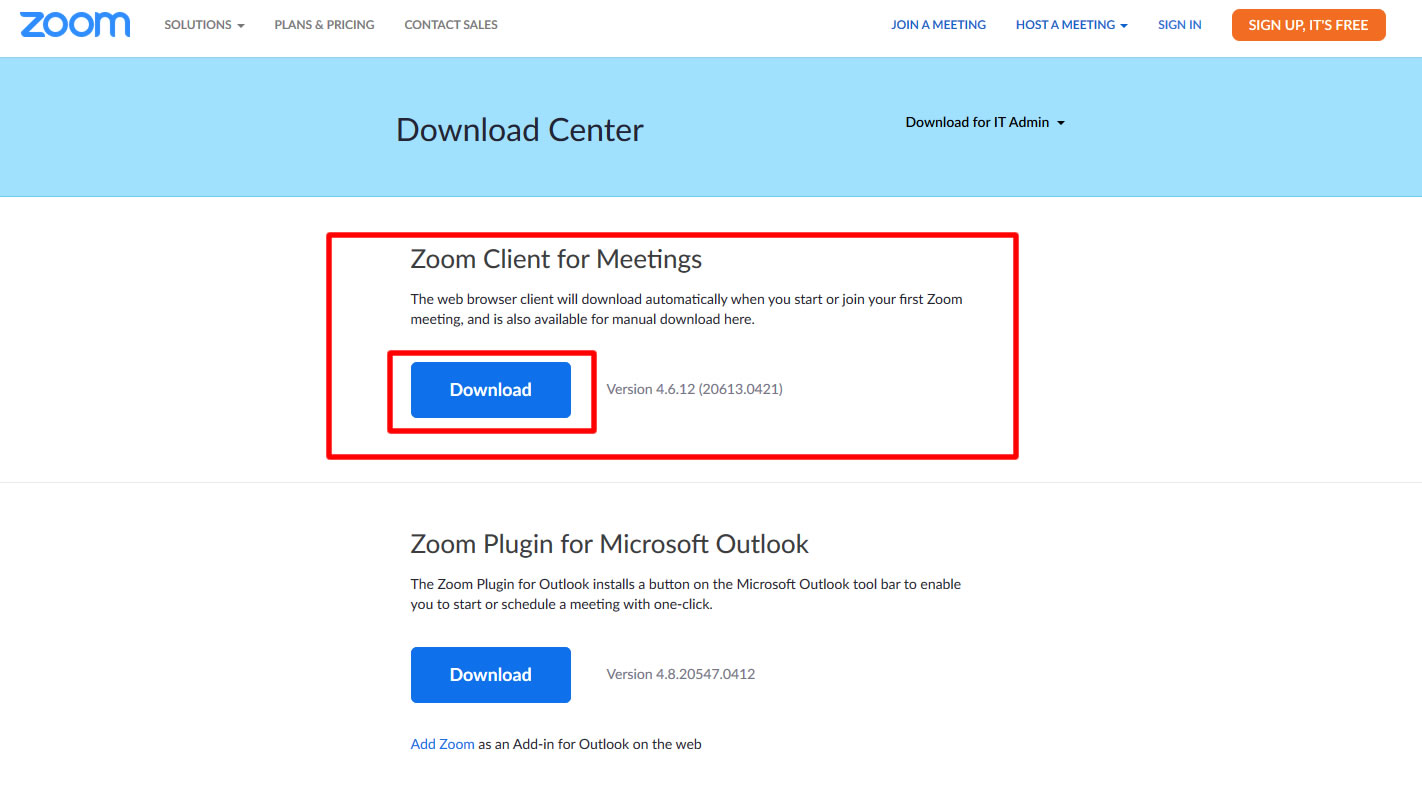Image resolution: width=1422 pixels, height=787 pixels.
Task: Open the CONTACT SALES page
Action: tap(451, 25)
